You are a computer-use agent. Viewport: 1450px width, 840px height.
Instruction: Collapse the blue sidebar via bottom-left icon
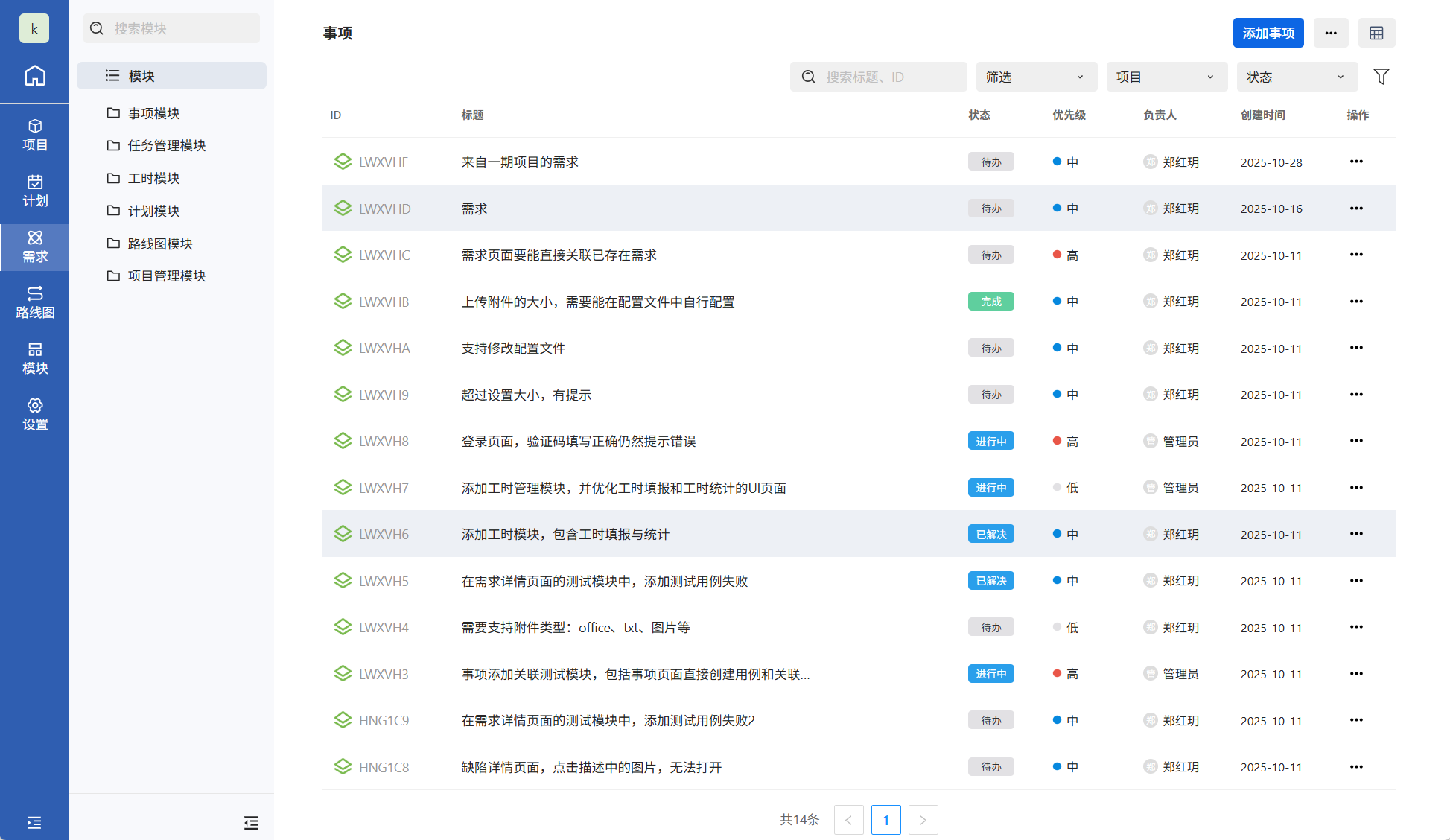point(34,823)
